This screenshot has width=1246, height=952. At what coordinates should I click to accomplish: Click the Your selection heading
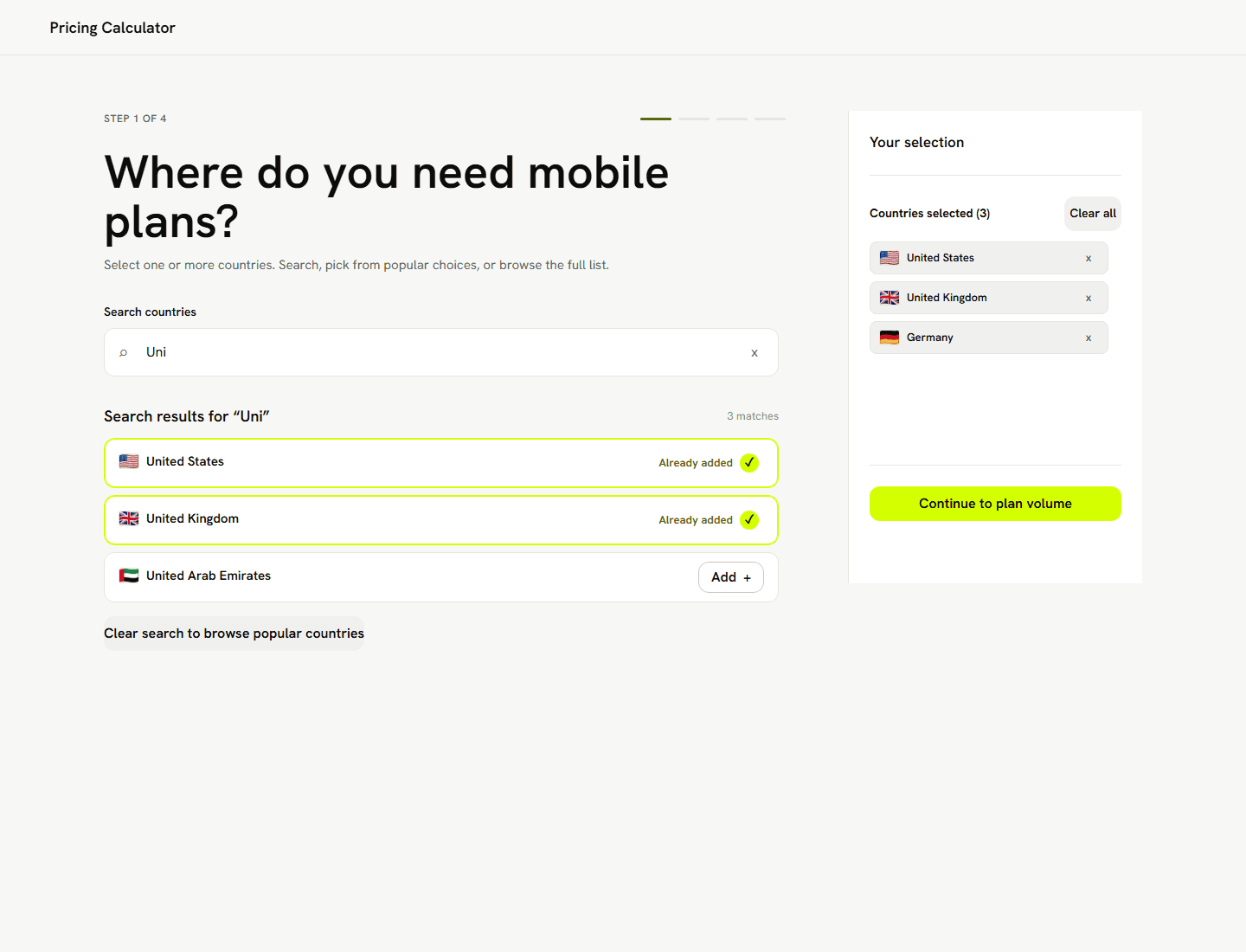[x=916, y=143]
